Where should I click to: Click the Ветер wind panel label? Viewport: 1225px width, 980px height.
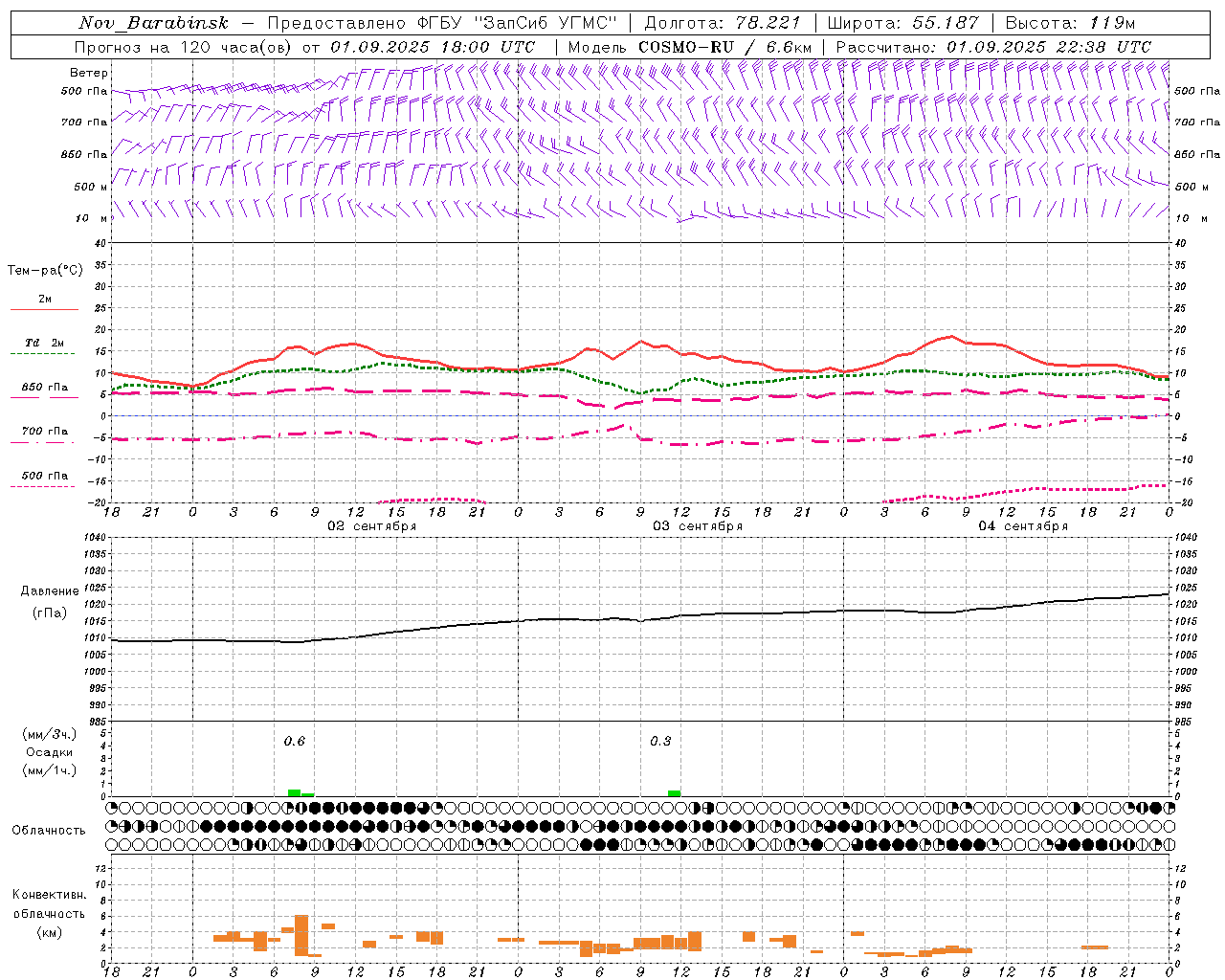[x=89, y=73]
